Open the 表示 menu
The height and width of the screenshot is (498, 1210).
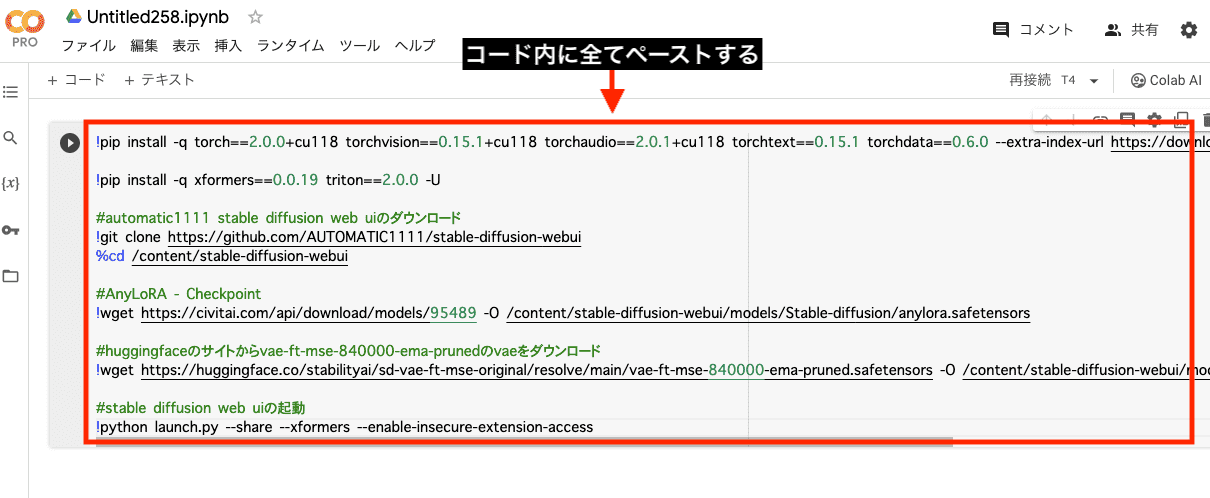pos(186,46)
